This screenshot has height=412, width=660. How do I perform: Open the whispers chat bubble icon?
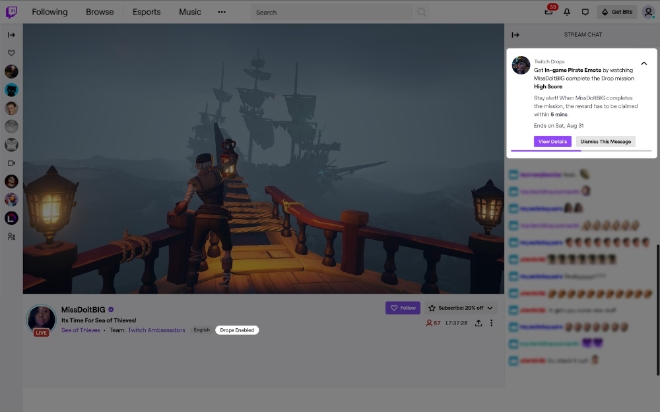pos(585,12)
